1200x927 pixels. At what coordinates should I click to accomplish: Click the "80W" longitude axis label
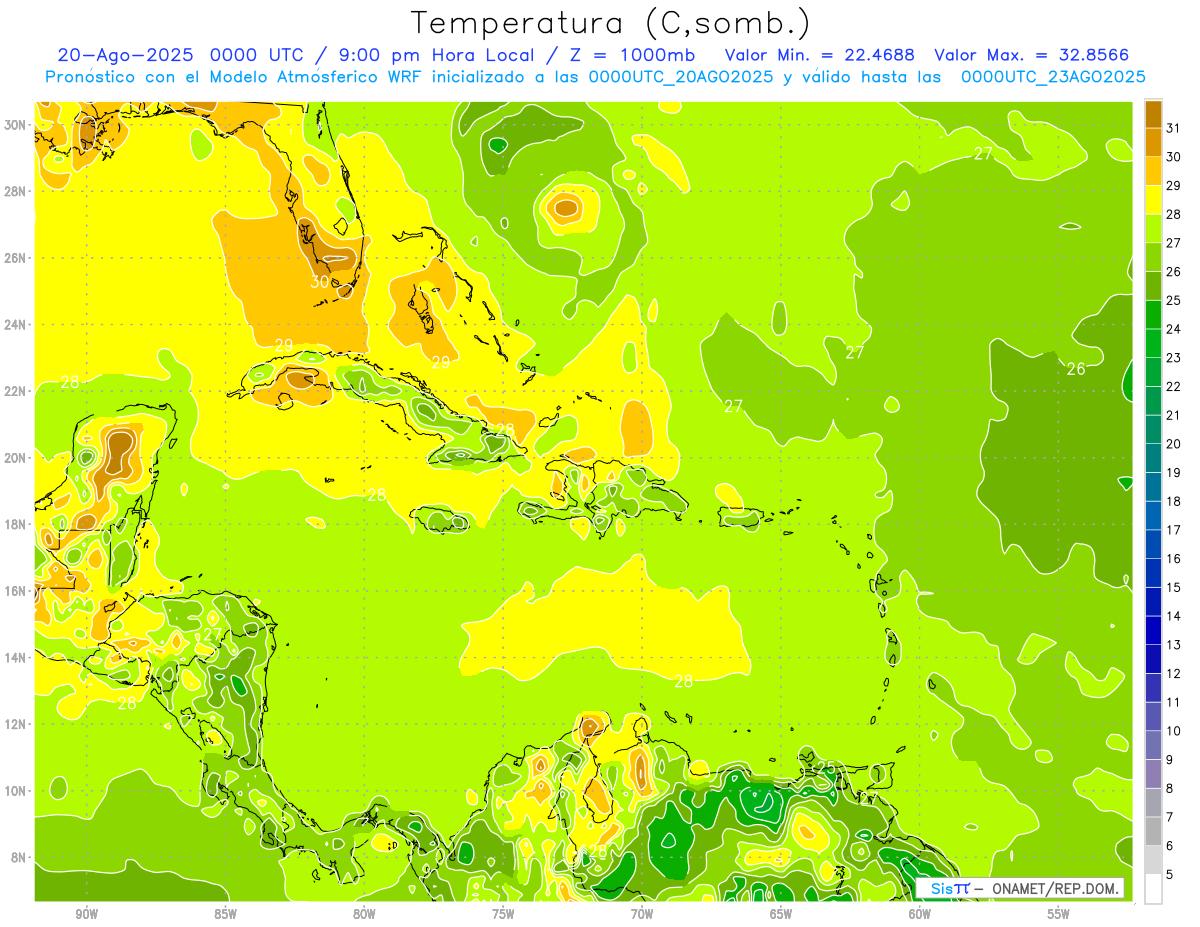point(364,914)
